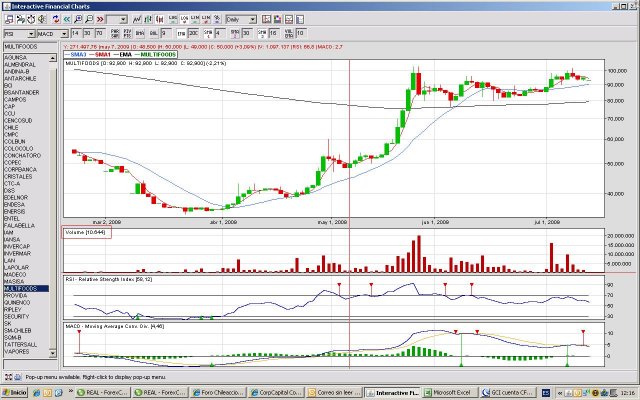Switch to CorpCapital taskbar item
640x400 pixels.
coord(276,393)
